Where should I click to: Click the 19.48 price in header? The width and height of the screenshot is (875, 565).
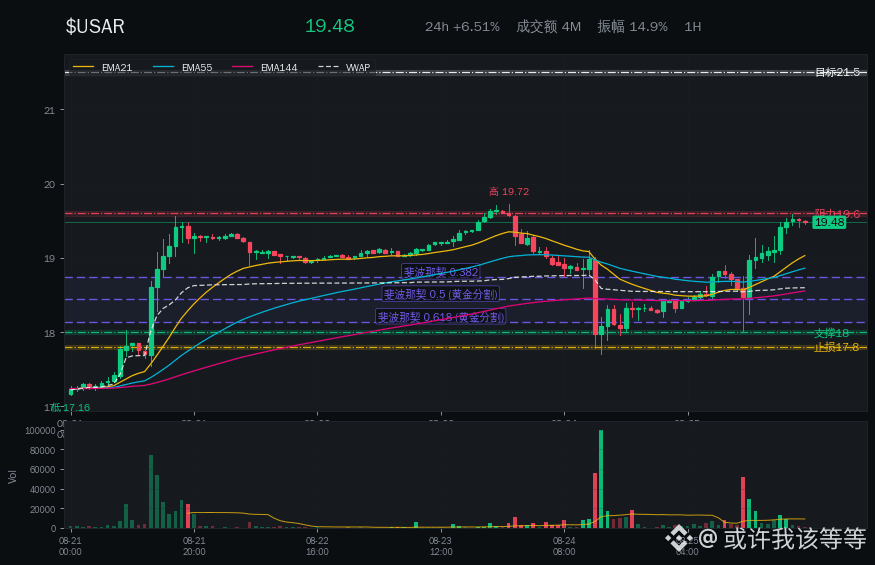pyautogui.click(x=330, y=26)
